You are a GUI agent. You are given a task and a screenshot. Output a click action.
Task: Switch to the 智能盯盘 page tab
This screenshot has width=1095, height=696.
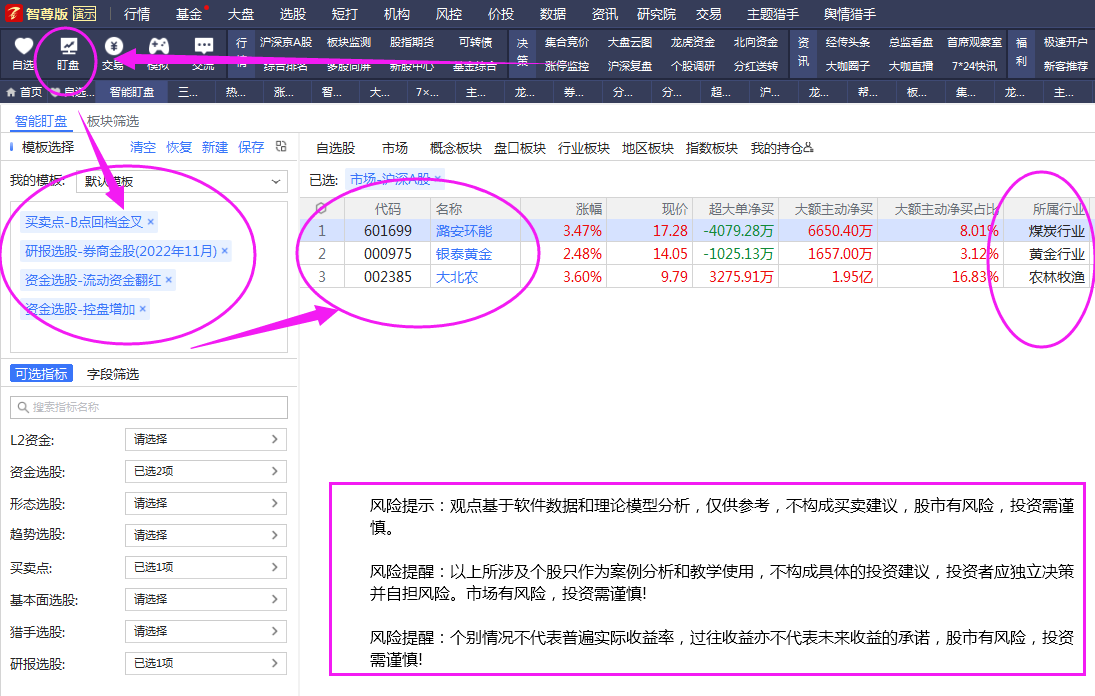point(132,92)
